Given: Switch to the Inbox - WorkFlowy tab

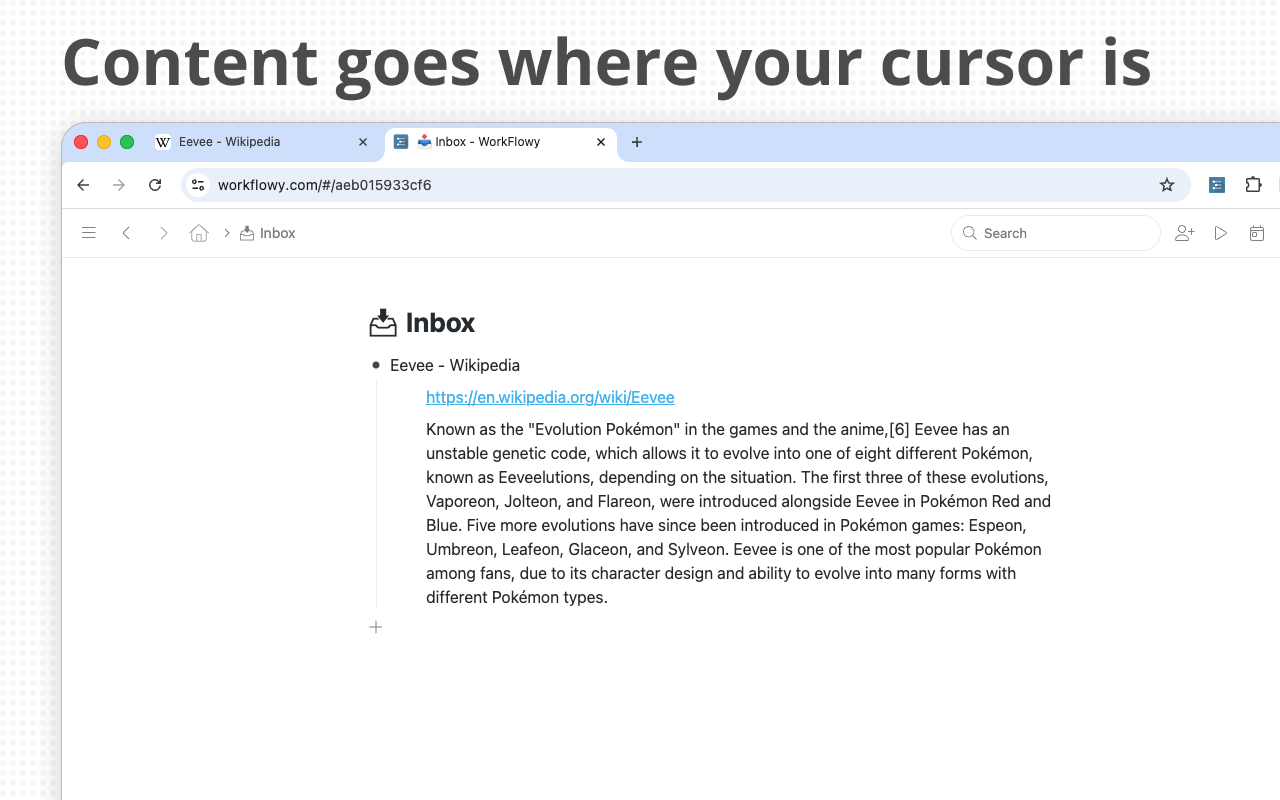Looking at the screenshot, I should pos(500,142).
